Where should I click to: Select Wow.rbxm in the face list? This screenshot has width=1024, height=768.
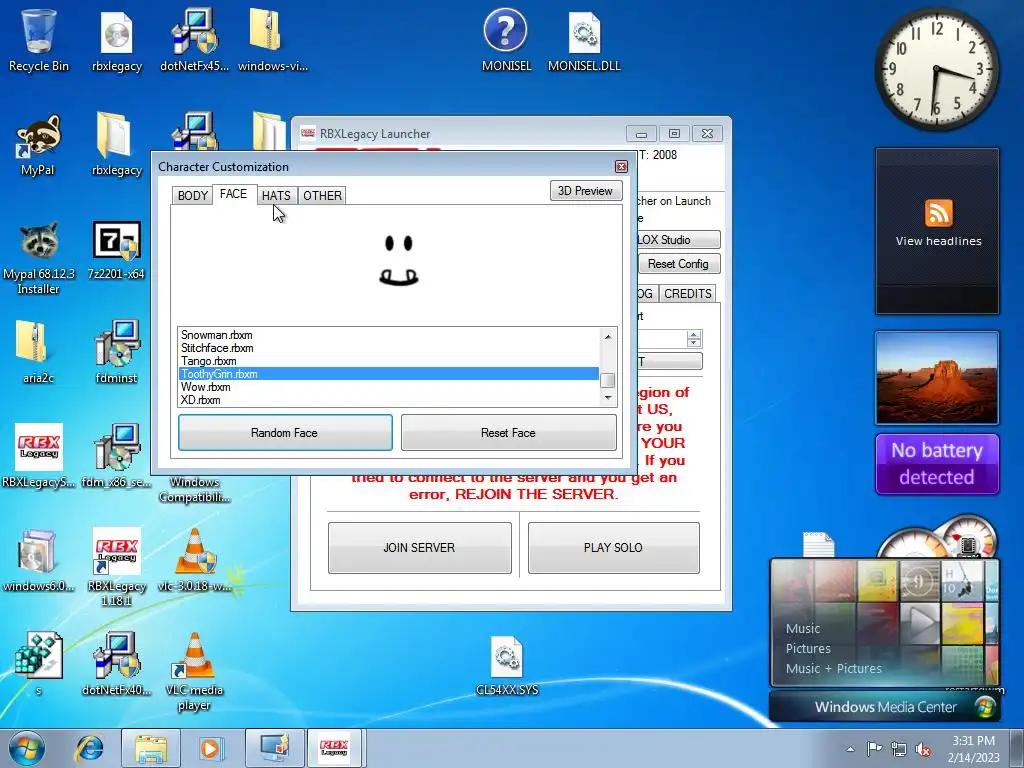tap(389, 387)
